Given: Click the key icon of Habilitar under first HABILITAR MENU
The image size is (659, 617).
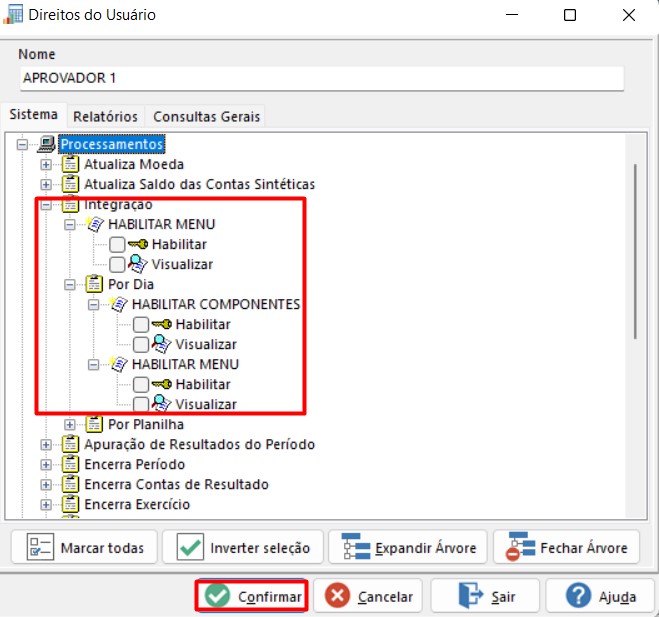Looking at the screenshot, I should [138, 244].
